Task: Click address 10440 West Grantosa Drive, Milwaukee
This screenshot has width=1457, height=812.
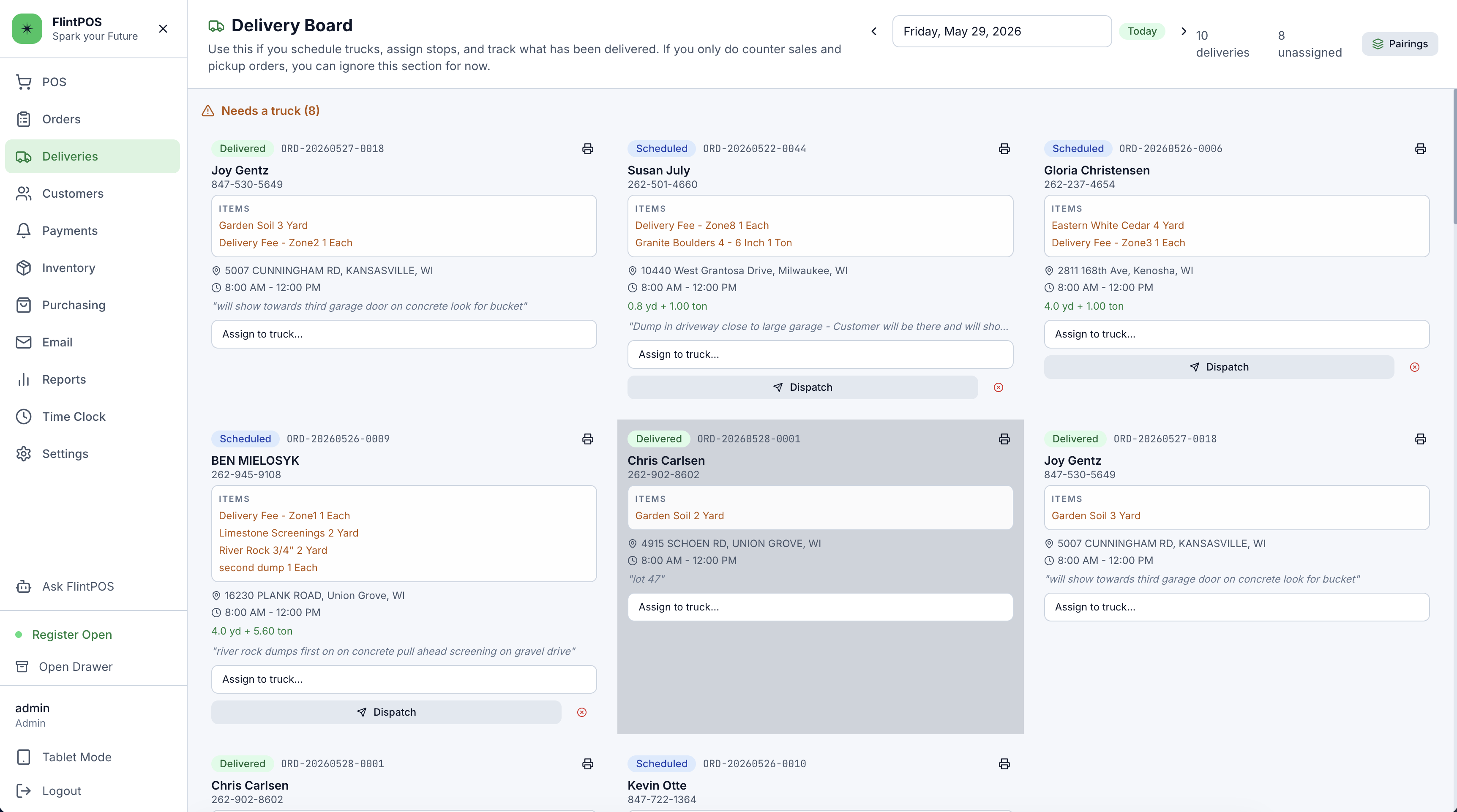Action: (744, 270)
